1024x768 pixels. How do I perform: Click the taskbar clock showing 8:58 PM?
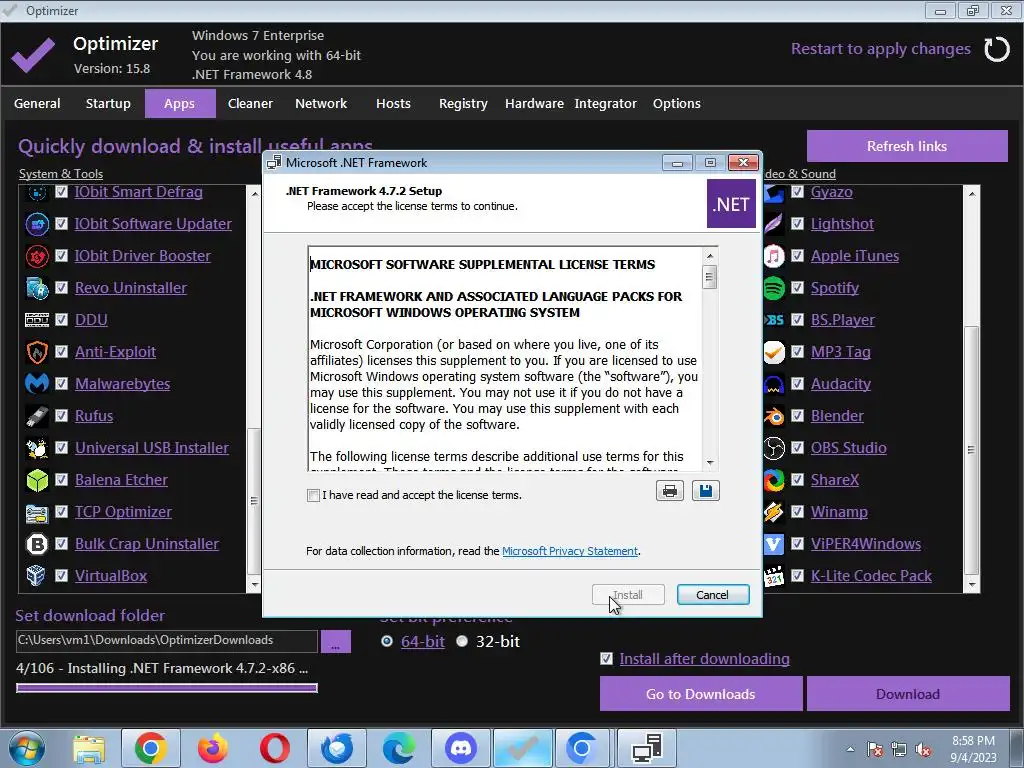(x=974, y=748)
